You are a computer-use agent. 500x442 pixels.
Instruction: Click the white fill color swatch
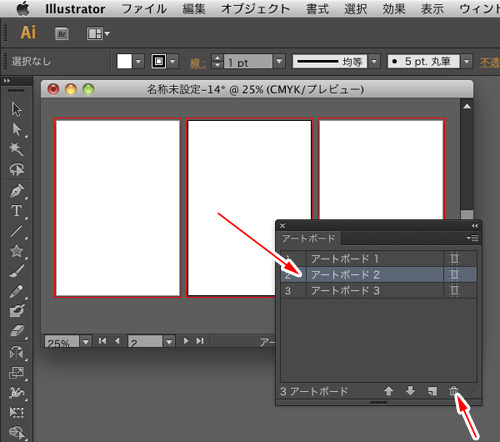pyautogui.click(x=124, y=61)
